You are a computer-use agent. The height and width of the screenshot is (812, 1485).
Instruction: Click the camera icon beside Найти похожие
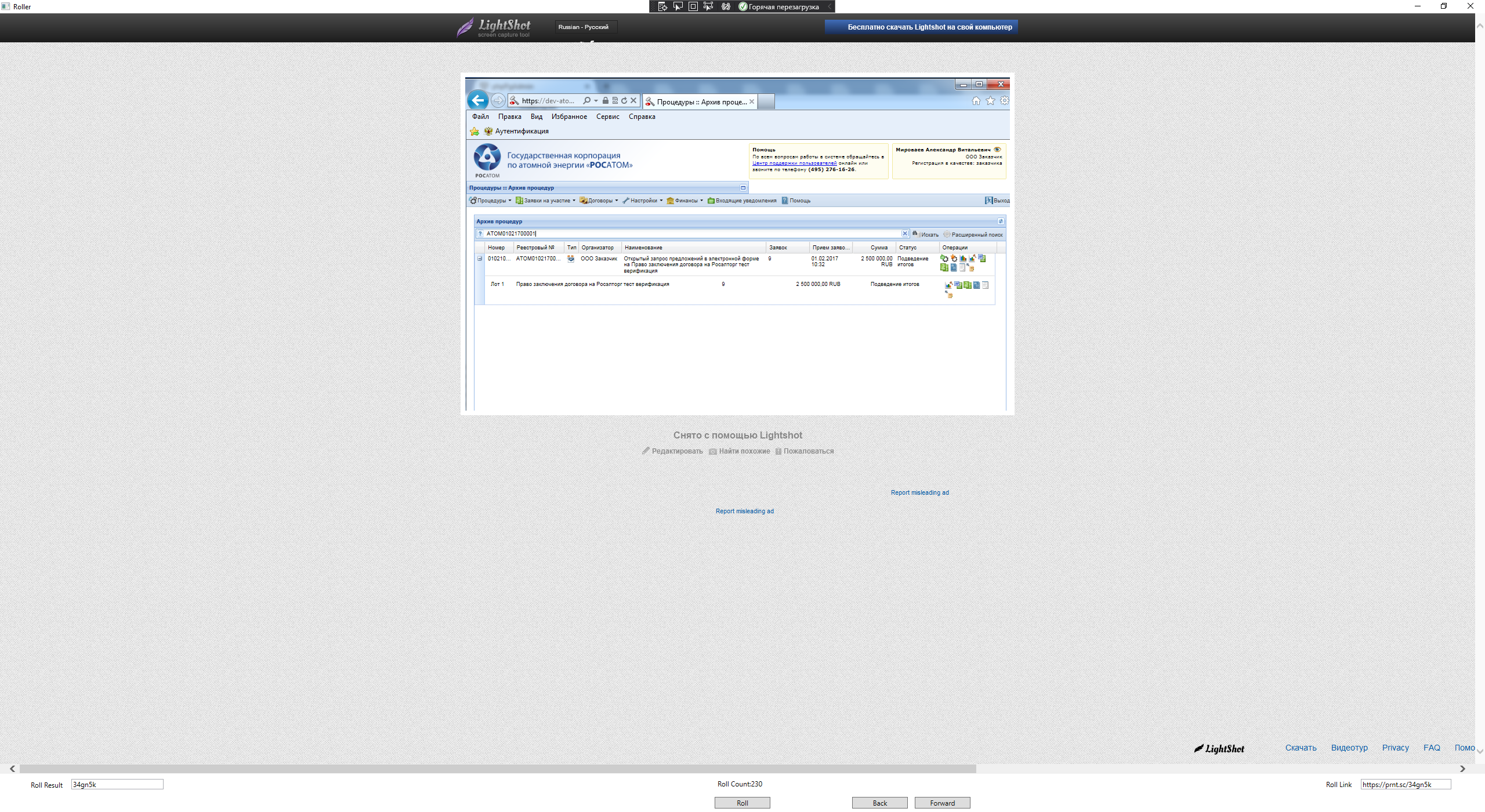(712, 451)
